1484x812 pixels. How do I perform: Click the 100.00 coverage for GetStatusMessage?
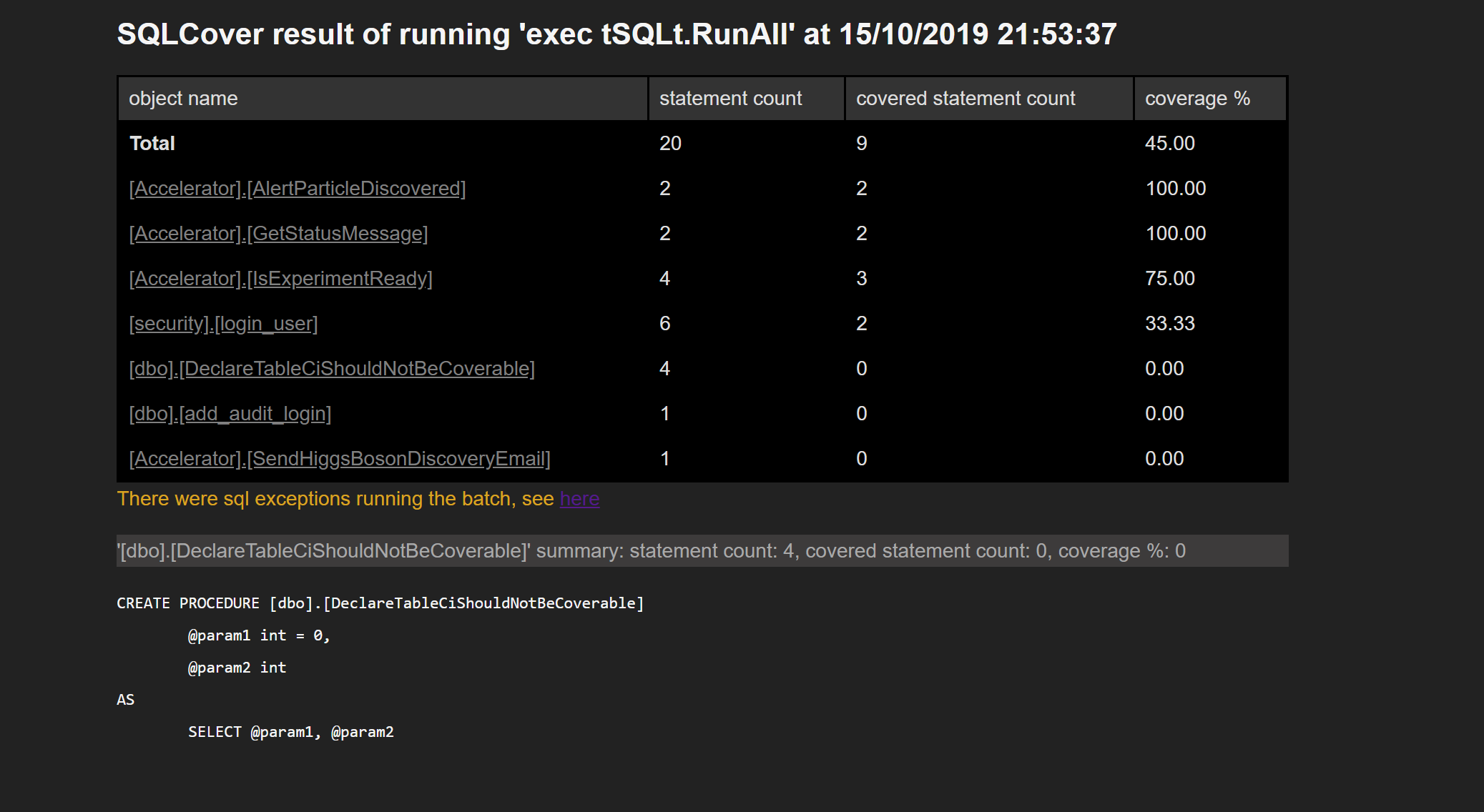1176,234
